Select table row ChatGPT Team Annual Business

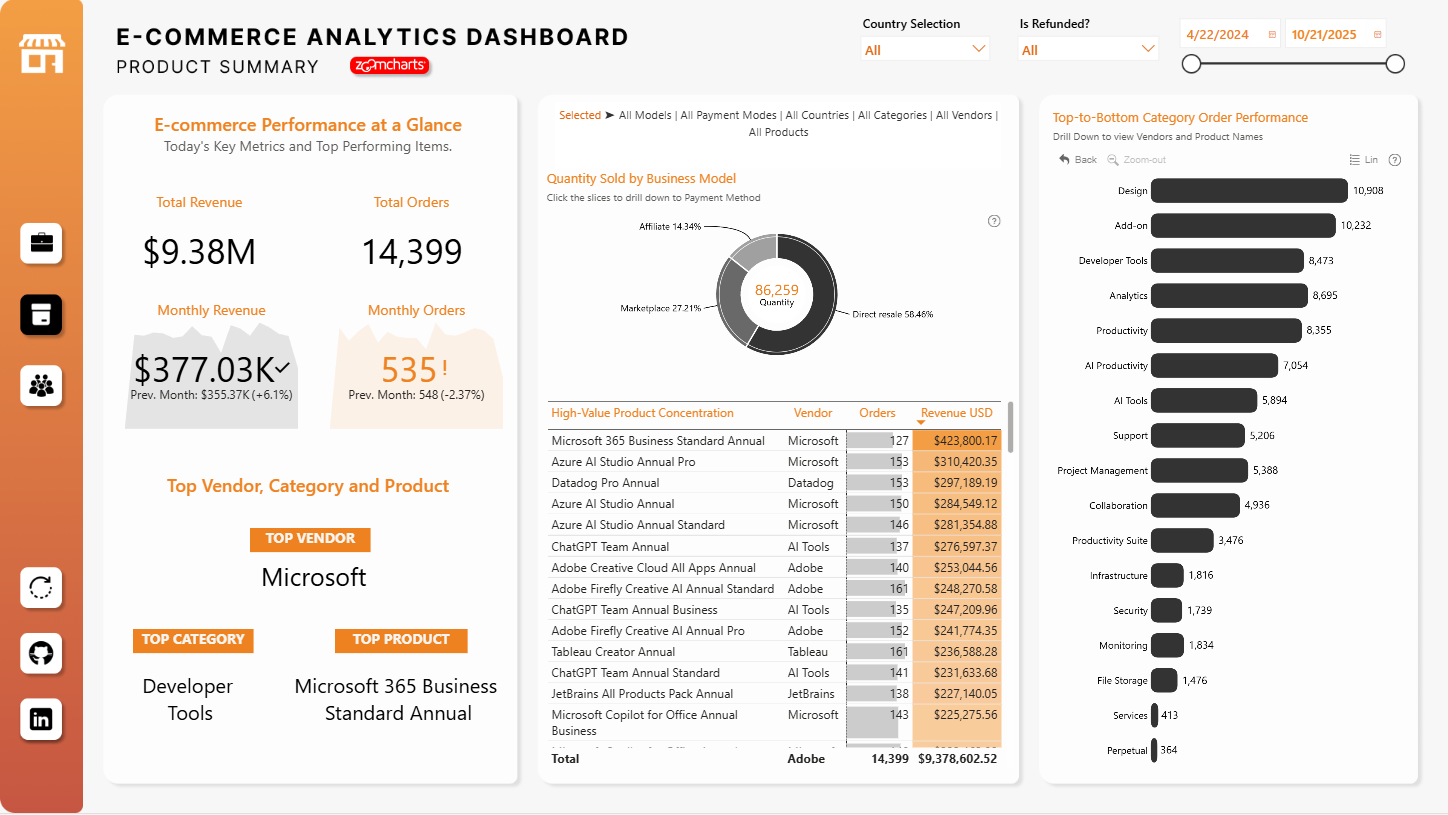775,610
